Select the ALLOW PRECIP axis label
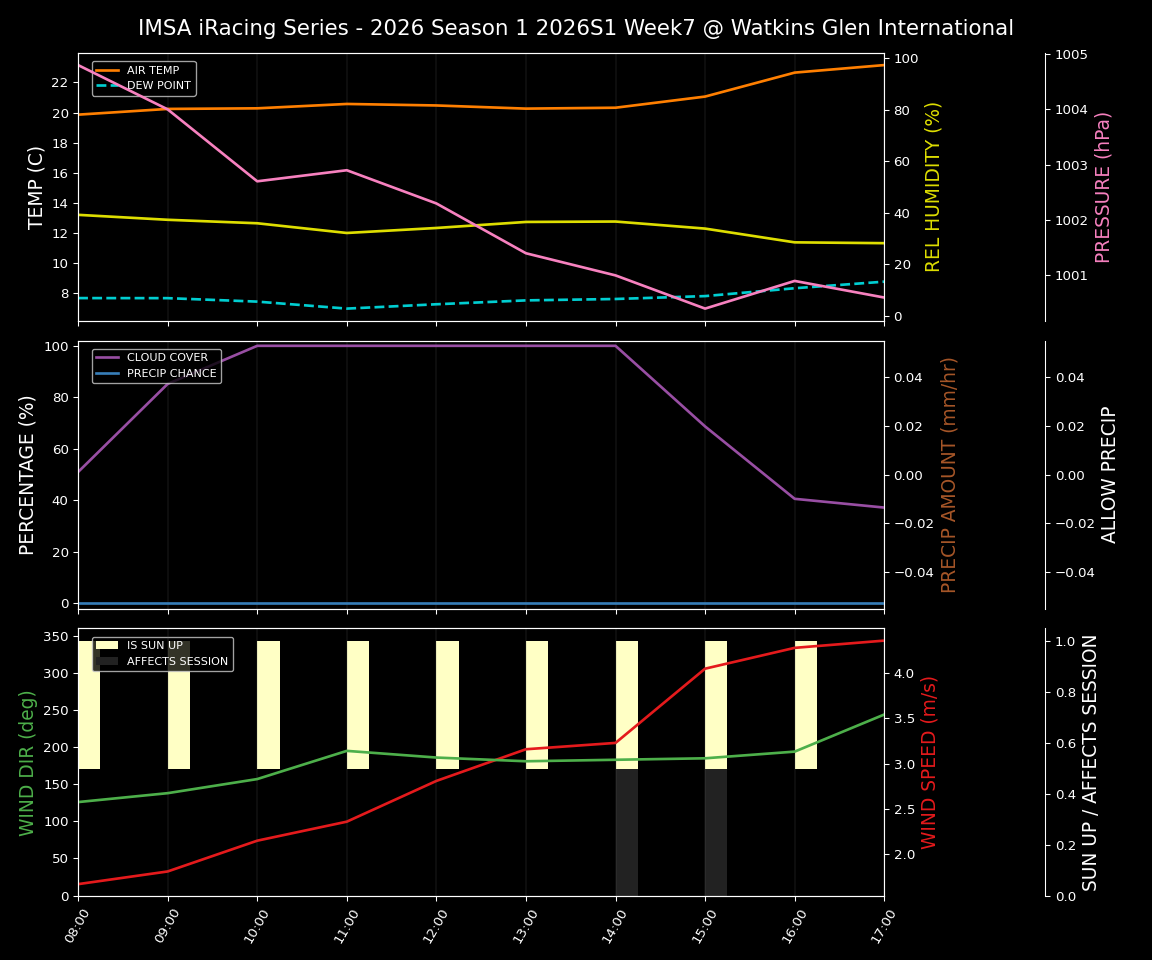1152x960 pixels. (x=1110, y=473)
